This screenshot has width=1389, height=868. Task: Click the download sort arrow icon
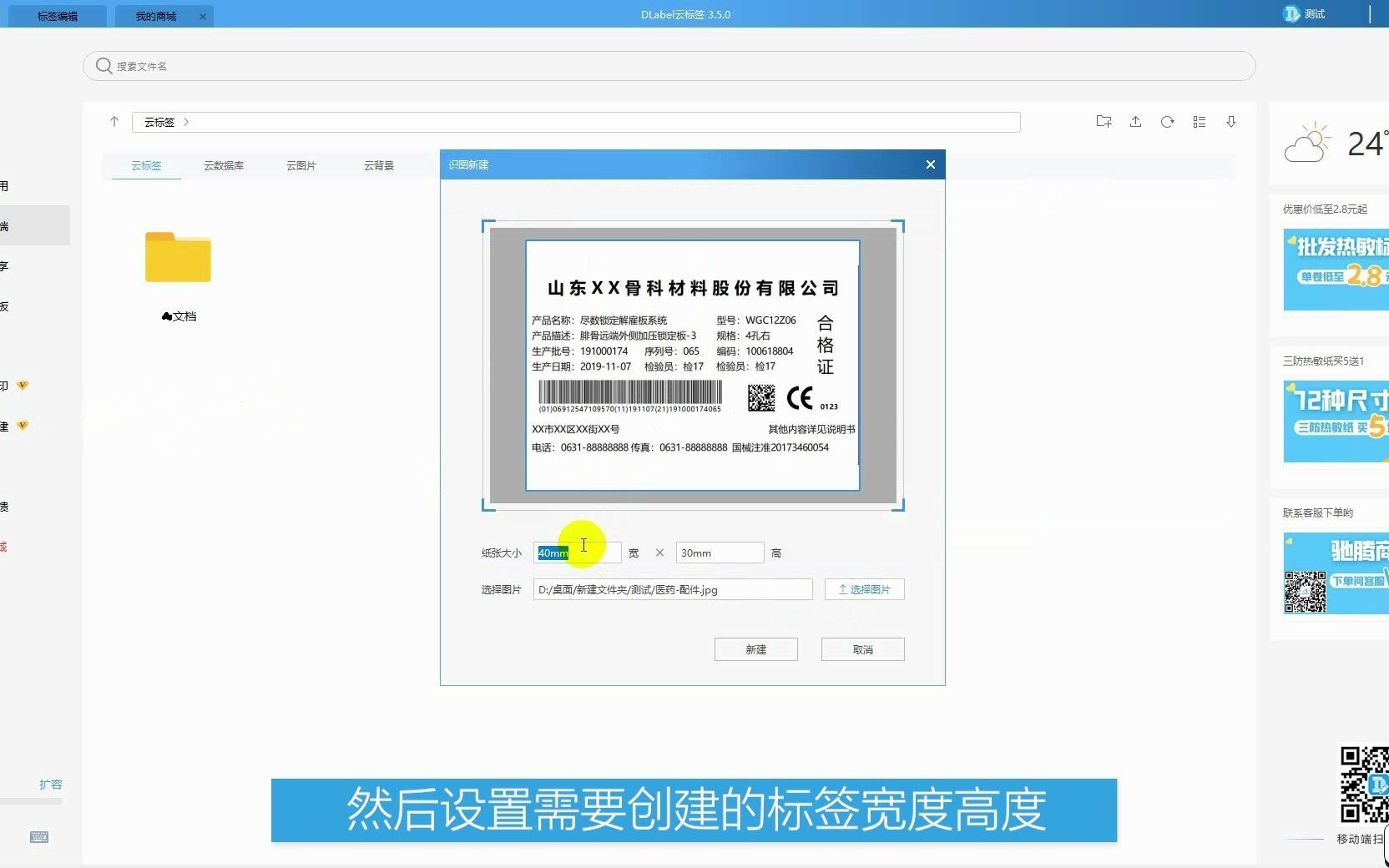[x=1231, y=122]
